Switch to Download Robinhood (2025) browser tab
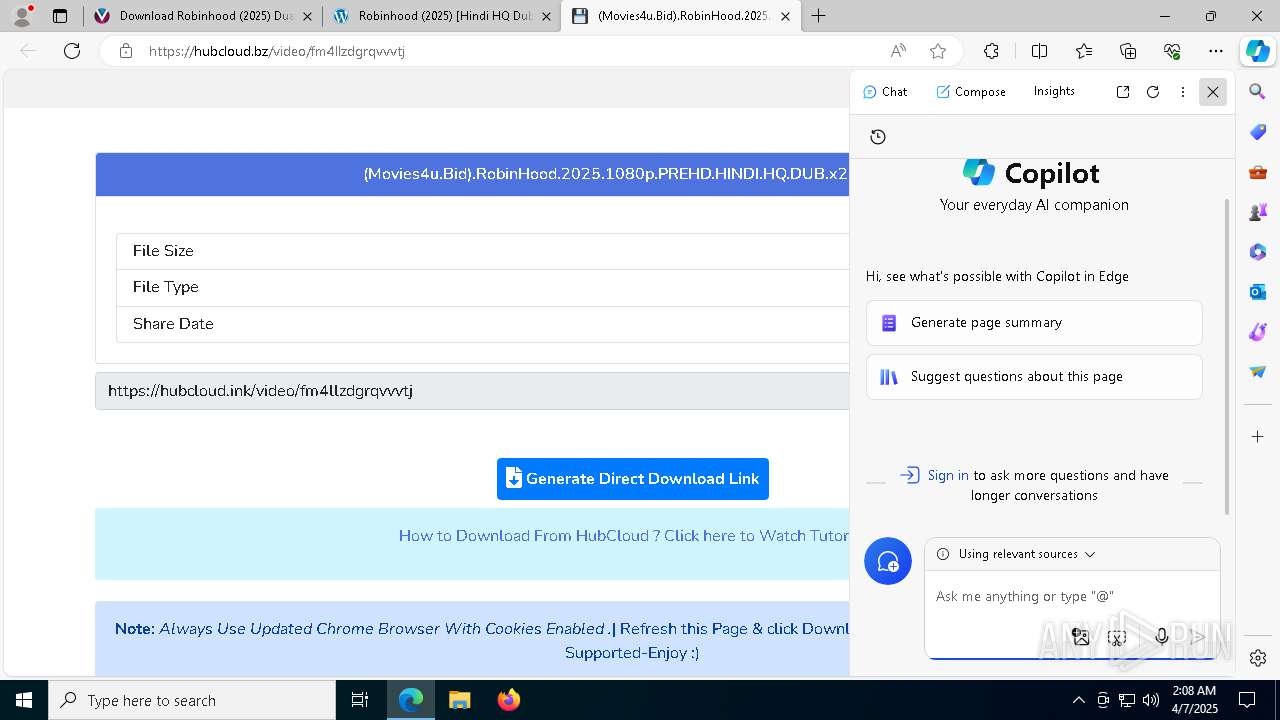Screen dimensions: 1280x720 pos(202,16)
